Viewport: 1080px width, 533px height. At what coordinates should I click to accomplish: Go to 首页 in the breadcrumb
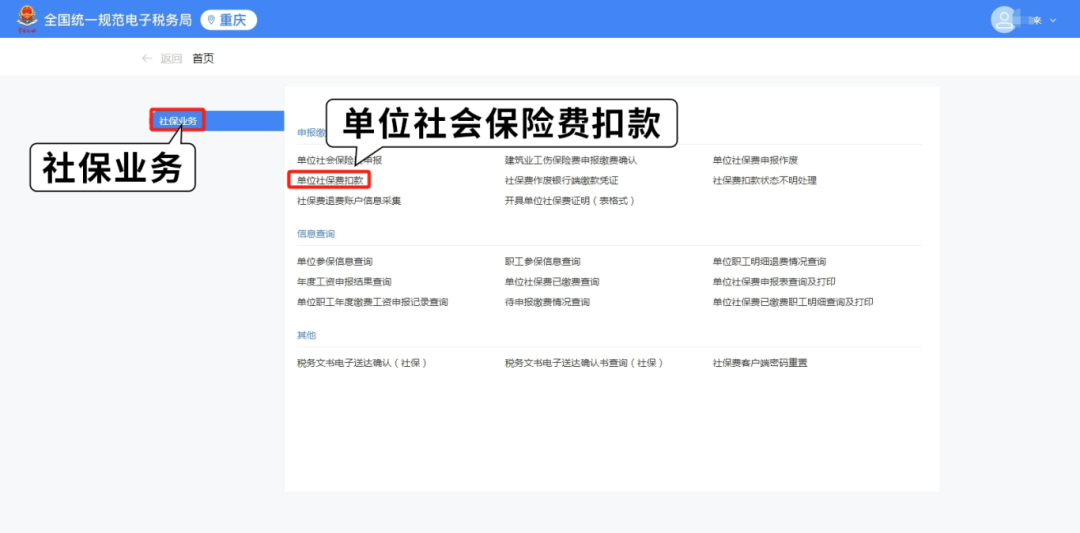click(203, 58)
